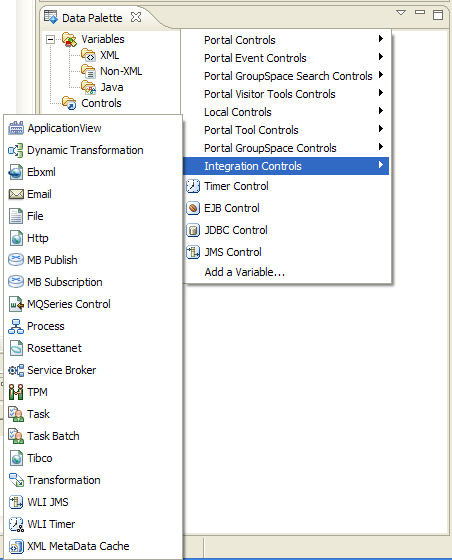The height and width of the screenshot is (560, 452).
Task: Select the Variables tree label
Action: click(103, 39)
